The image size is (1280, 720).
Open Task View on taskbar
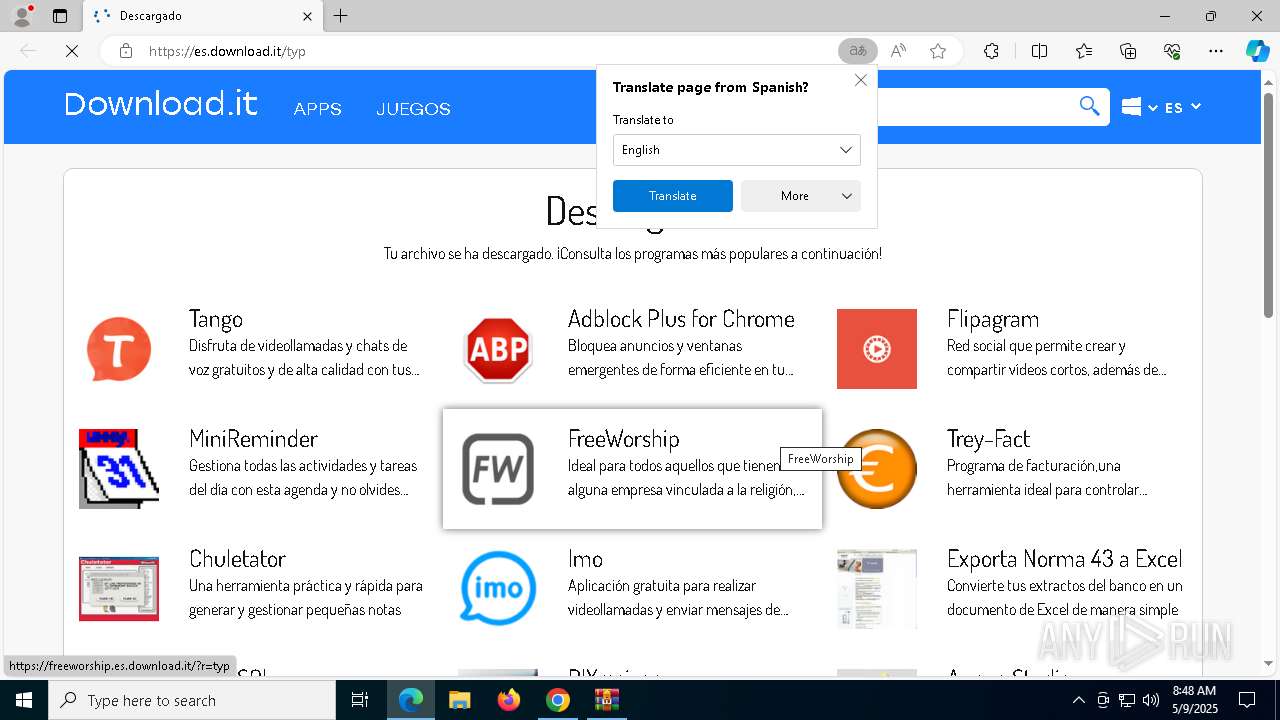(360, 700)
